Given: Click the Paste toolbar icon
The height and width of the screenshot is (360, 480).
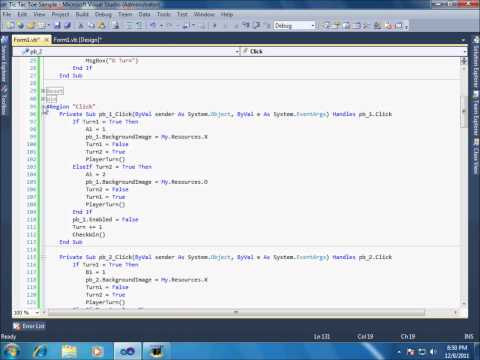Looking at the screenshot, I should point(102,25).
